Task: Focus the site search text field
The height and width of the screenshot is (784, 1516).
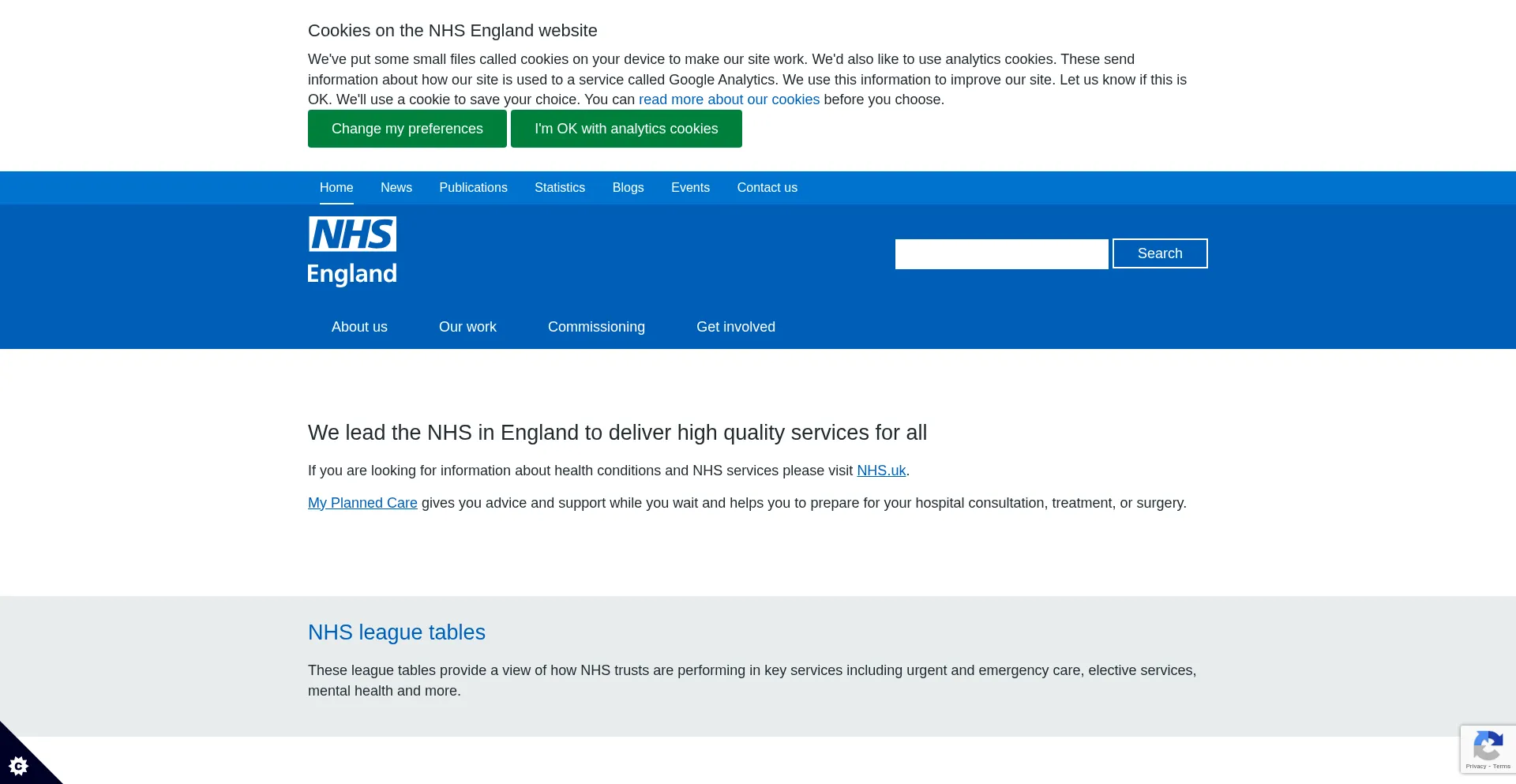Action: tap(1001, 254)
